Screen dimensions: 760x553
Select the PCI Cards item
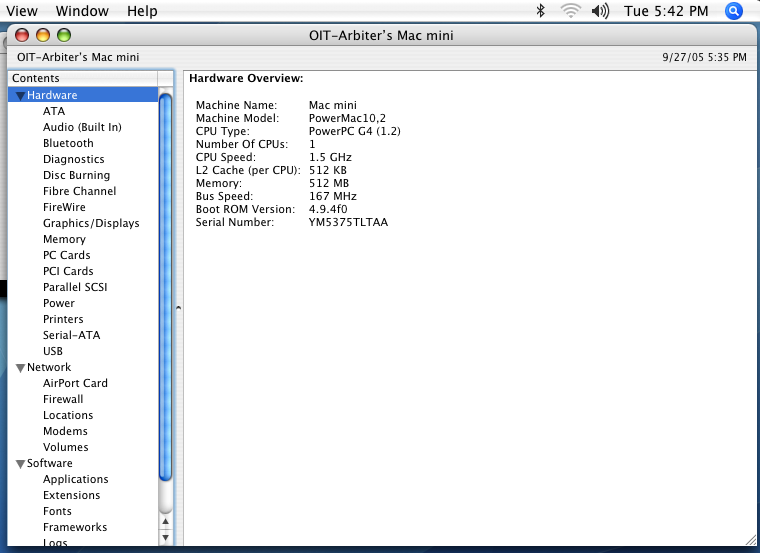click(x=68, y=271)
